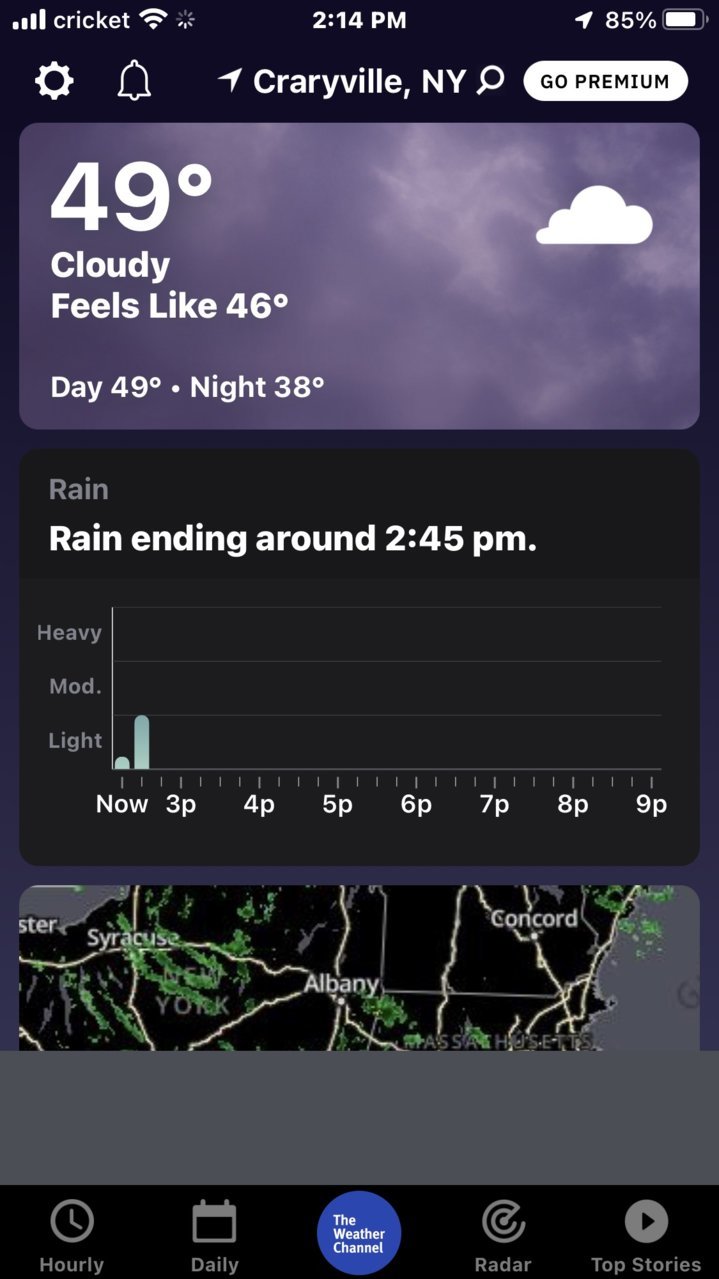Tap the light rain bar at Now
The image size is (719, 1279).
(122, 762)
